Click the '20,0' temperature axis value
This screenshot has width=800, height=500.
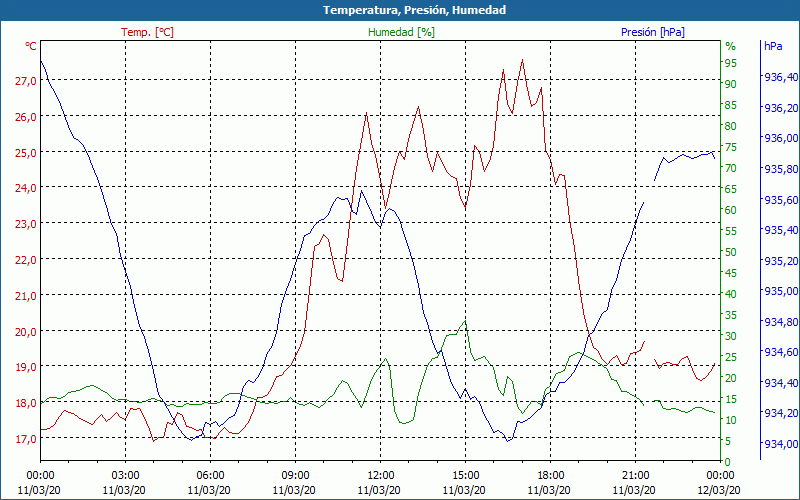tap(27, 331)
